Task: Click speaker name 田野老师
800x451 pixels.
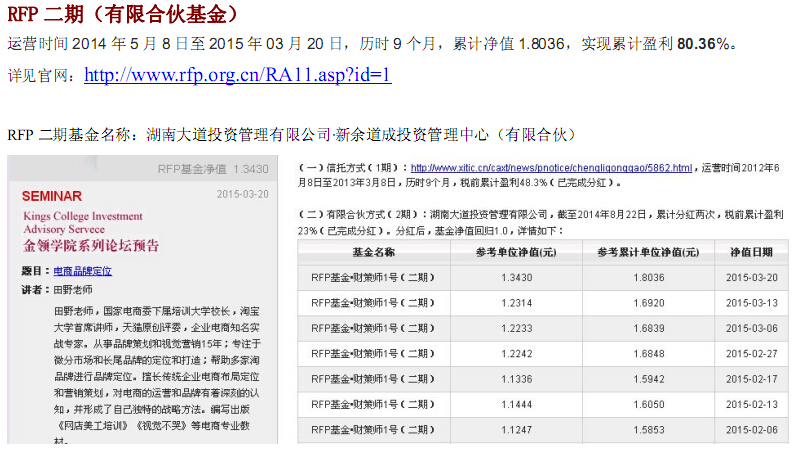Action: (x=73, y=290)
